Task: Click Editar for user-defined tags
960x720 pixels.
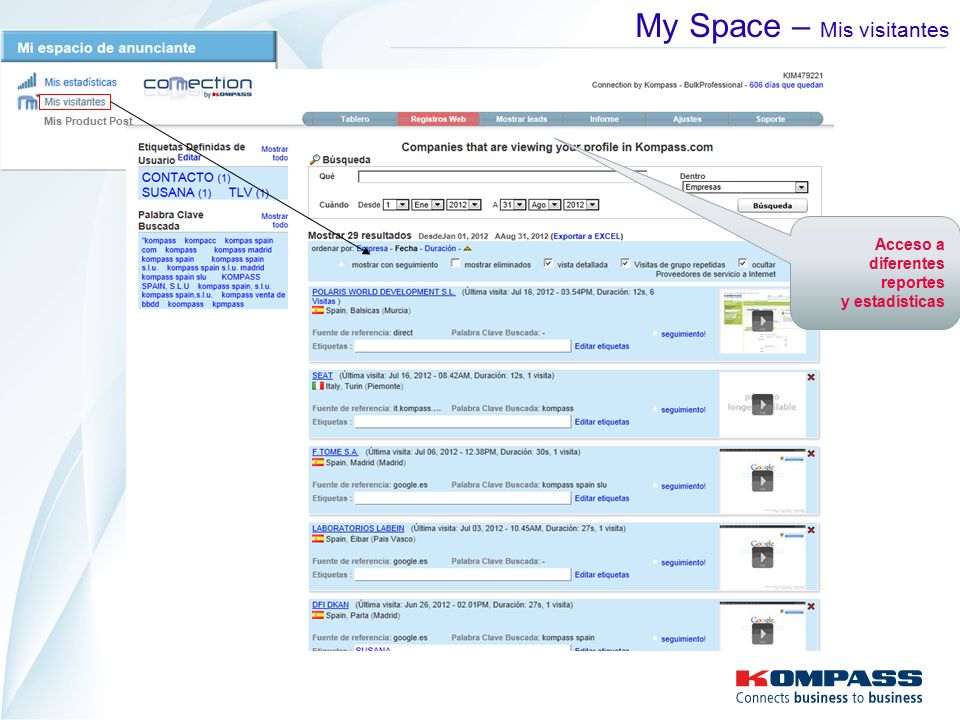Action: [189, 157]
